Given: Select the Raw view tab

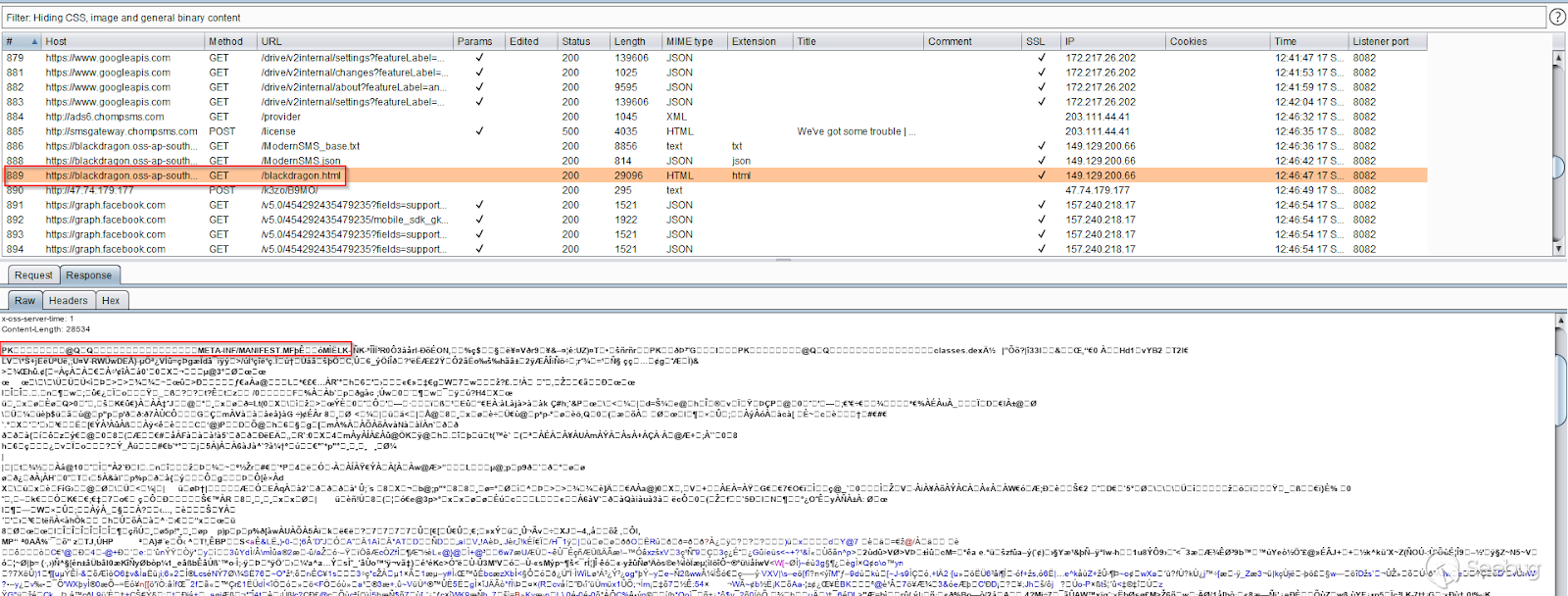Looking at the screenshot, I should [x=24, y=301].
